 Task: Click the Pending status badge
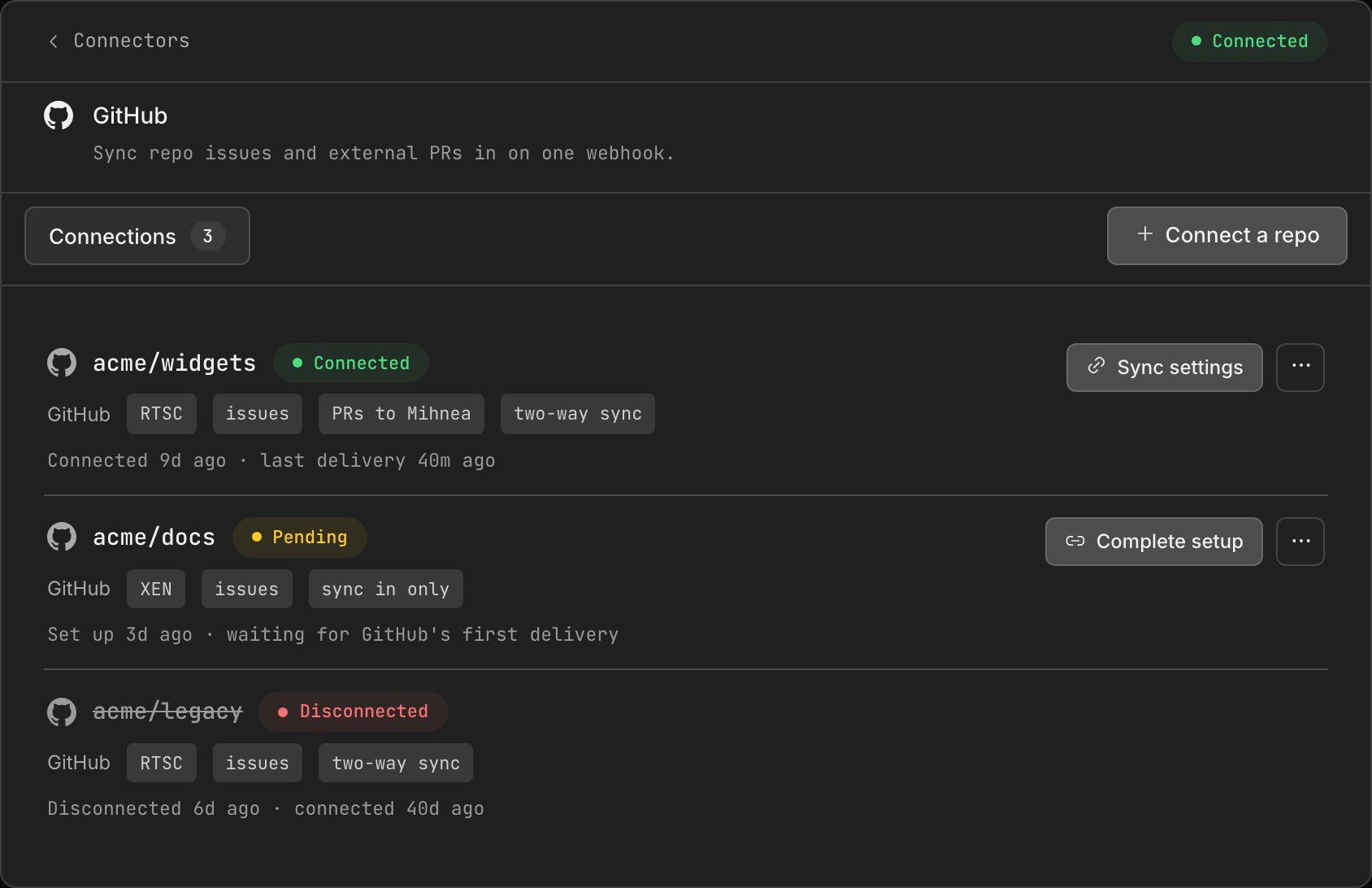click(x=300, y=537)
